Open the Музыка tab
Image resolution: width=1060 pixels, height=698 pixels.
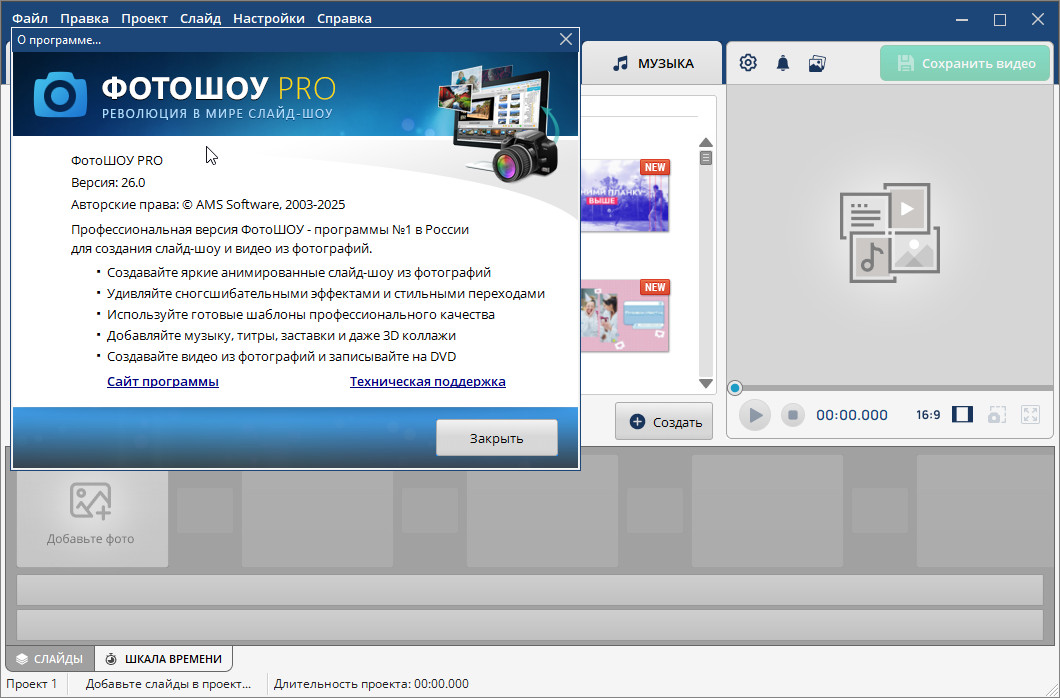[652, 63]
